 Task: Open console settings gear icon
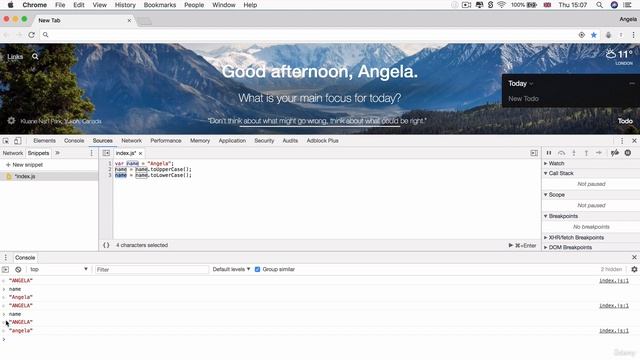tap(634, 269)
